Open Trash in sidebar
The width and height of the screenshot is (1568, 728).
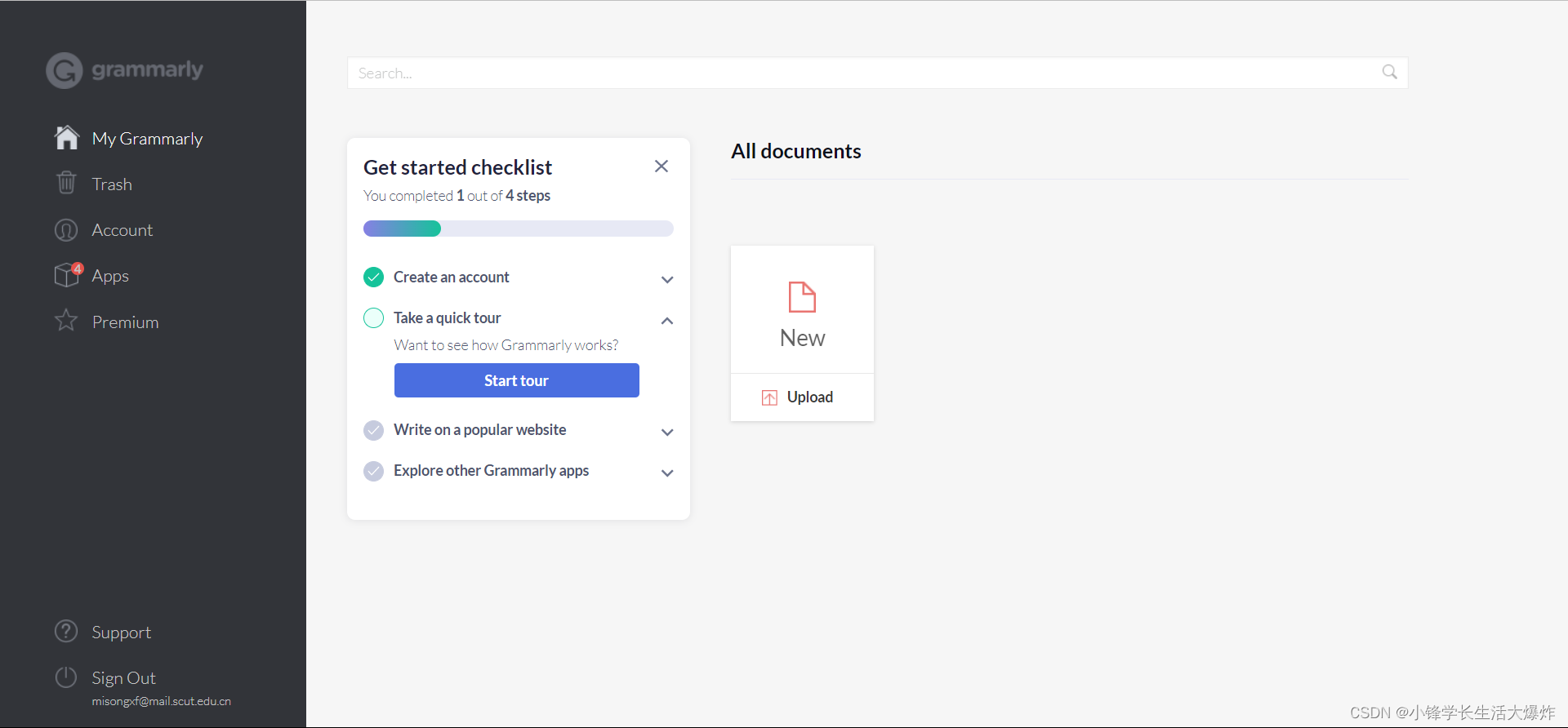click(x=112, y=184)
